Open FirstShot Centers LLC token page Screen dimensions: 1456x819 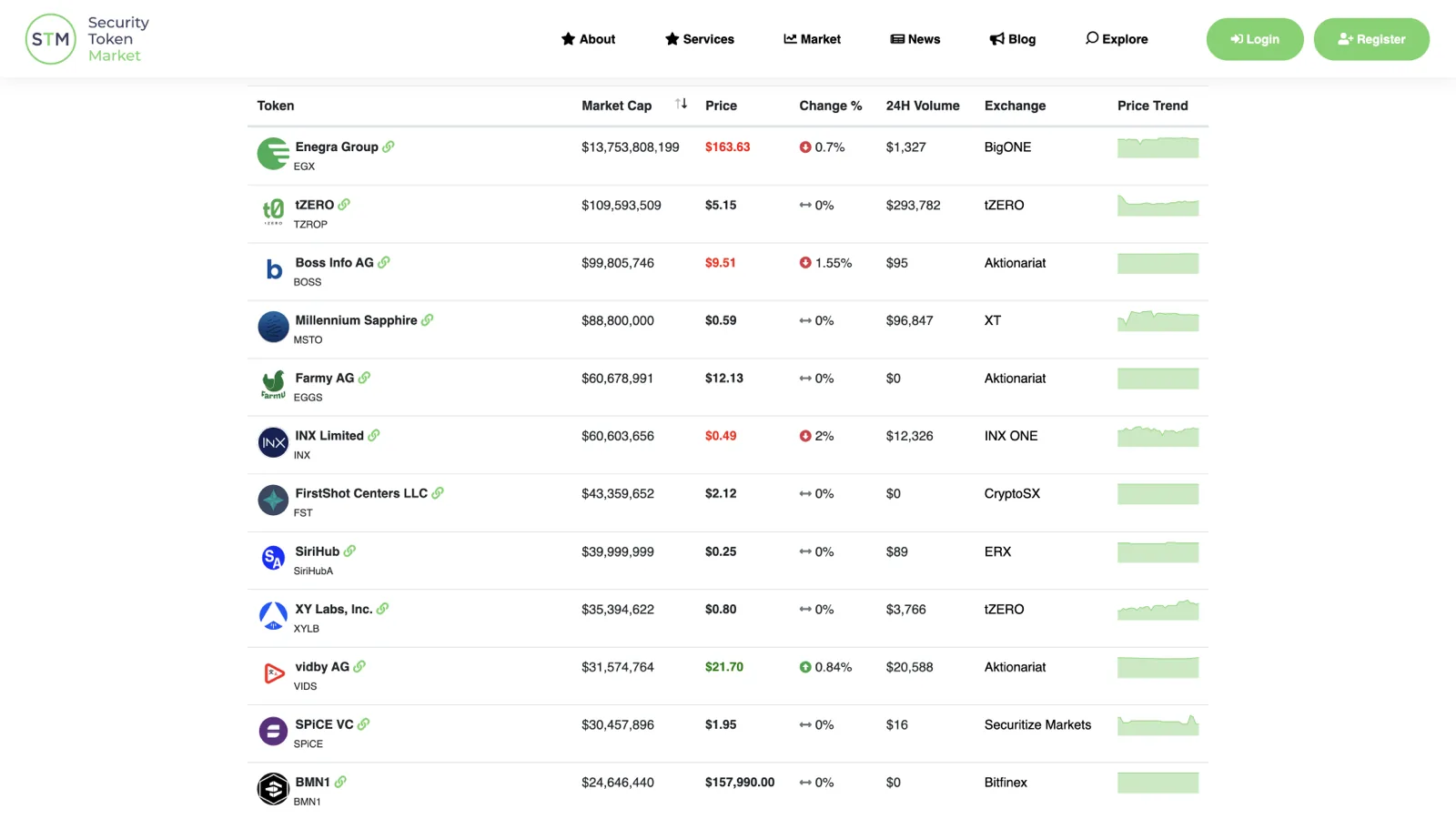coord(360,493)
